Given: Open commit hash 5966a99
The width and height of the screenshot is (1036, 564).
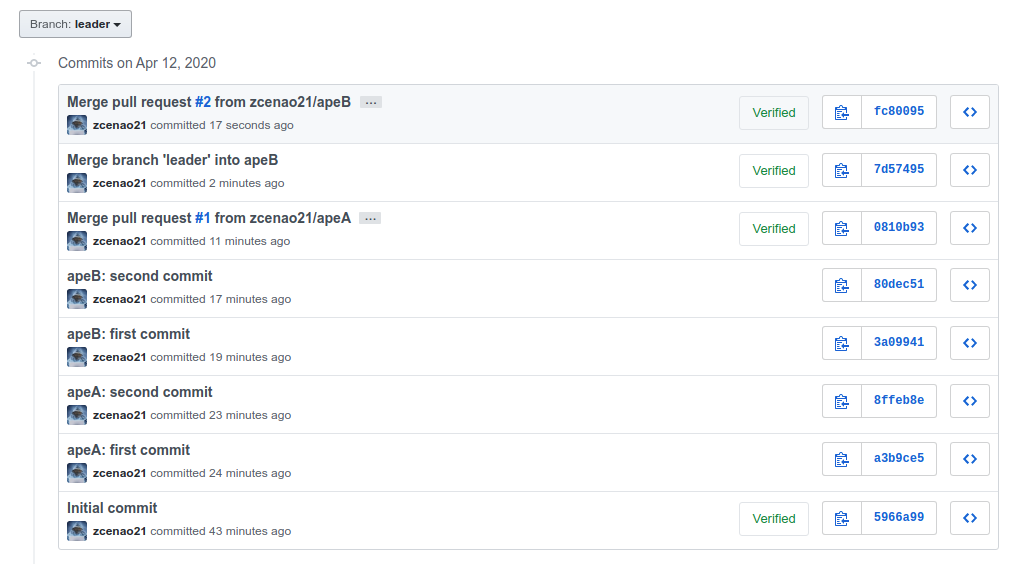Looking at the screenshot, I should click(x=899, y=518).
